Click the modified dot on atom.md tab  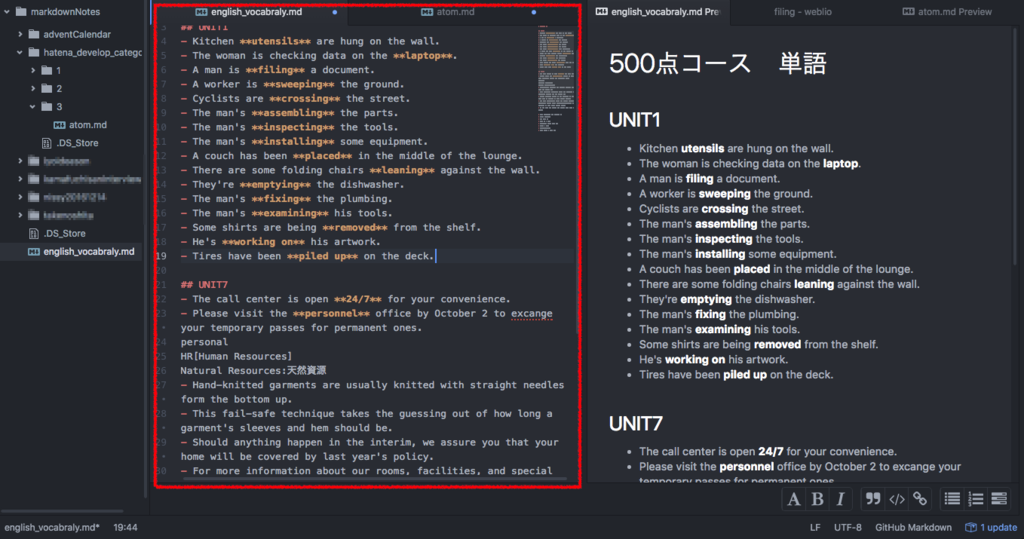(534, 12)
